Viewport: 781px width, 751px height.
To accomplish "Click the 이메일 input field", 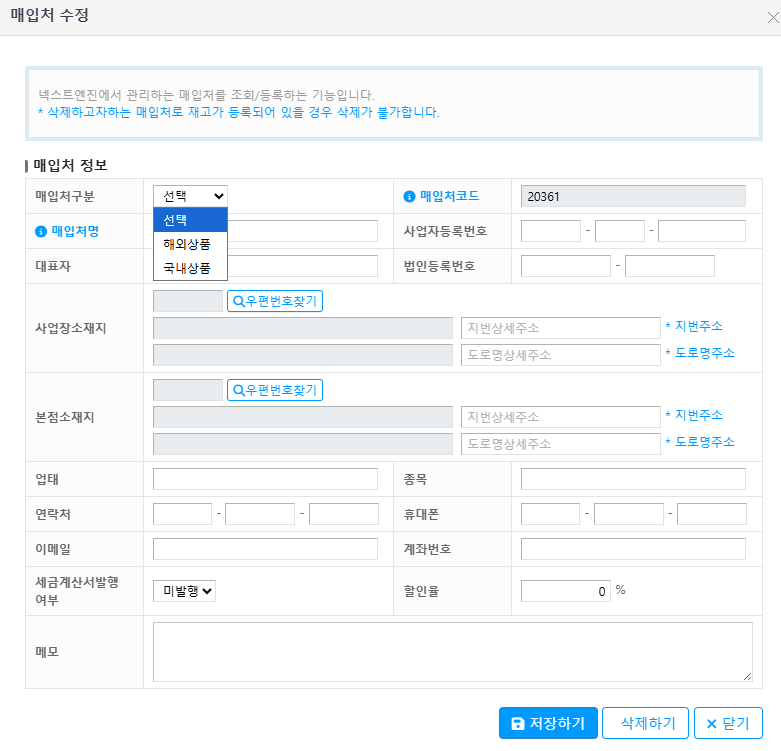I will point(265,549).
